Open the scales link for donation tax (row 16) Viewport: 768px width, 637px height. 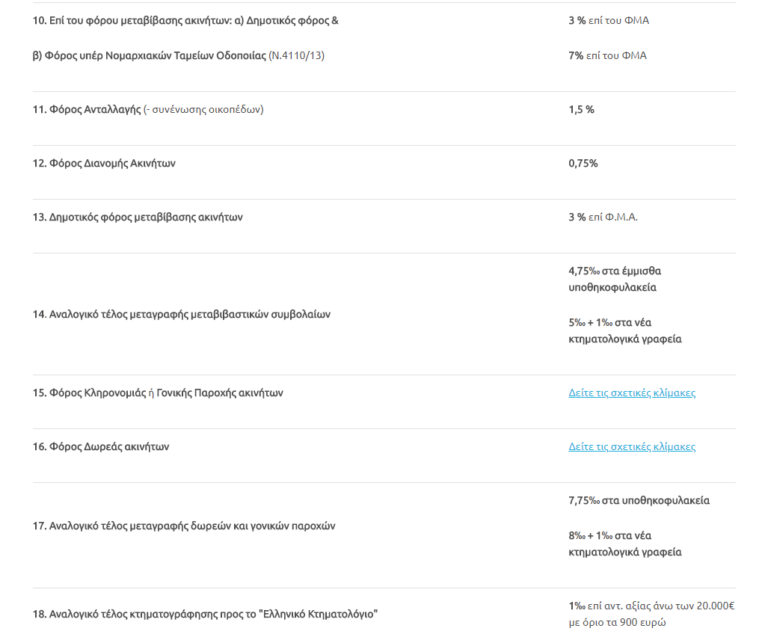(x=631, y=447)
